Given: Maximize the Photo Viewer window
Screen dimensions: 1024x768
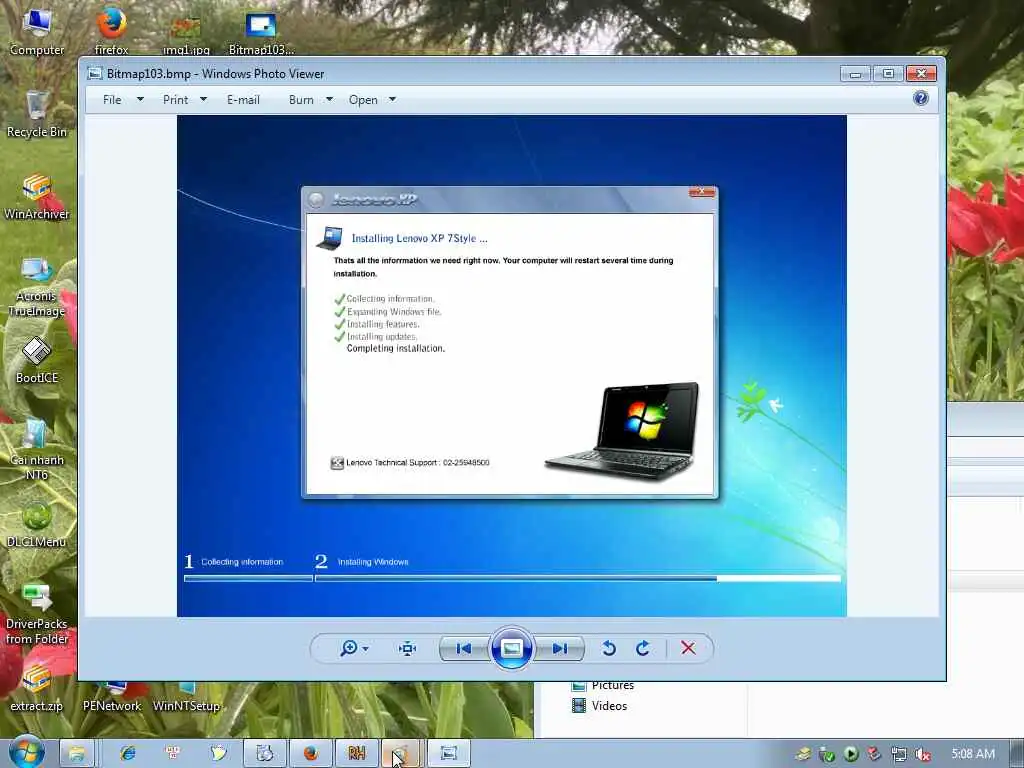Looking at the screenshot, I should coord(888,74).
